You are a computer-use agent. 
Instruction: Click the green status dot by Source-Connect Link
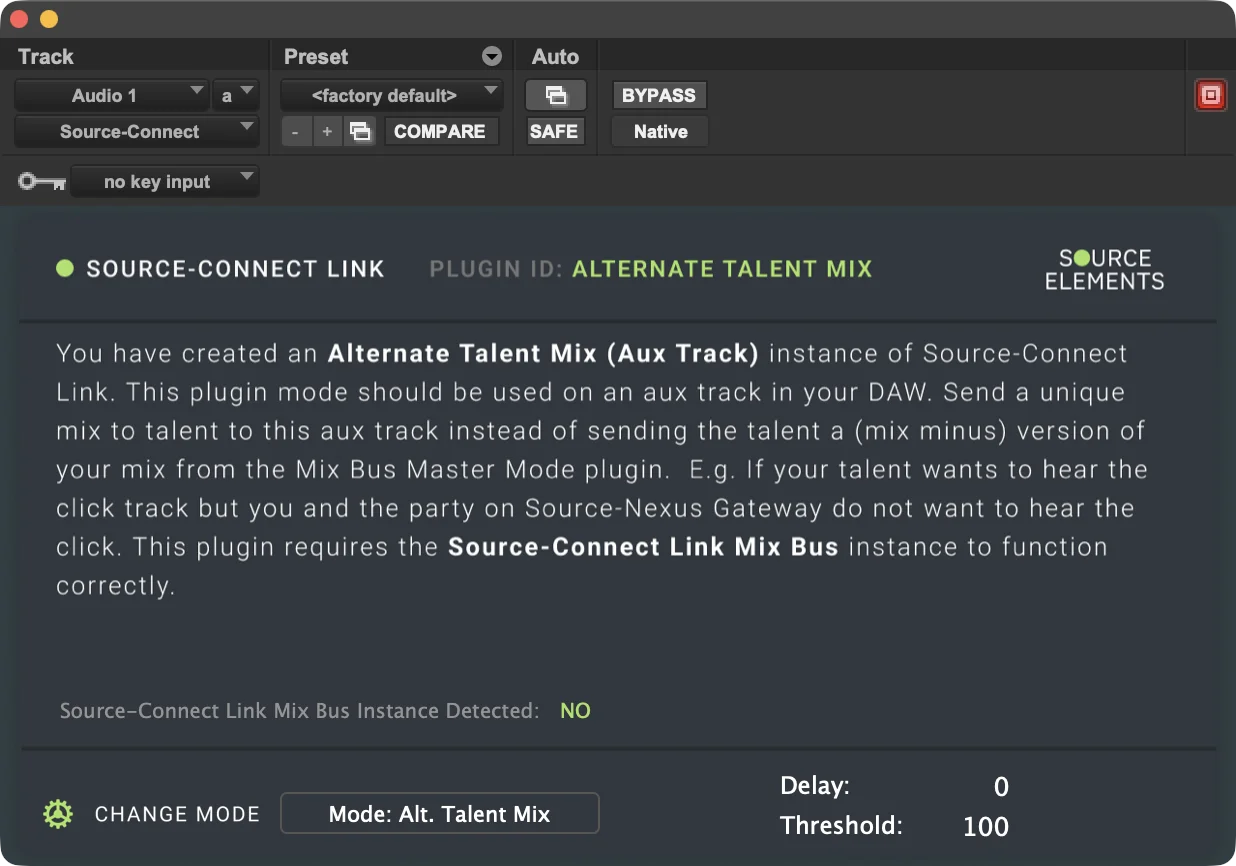pyautogui.click(x=65, y=268)
